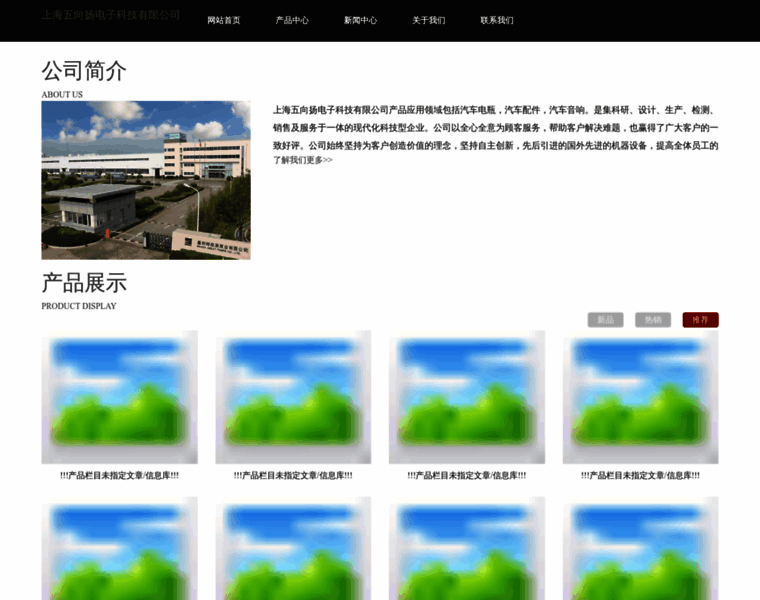Click the 公司简介 heading

click(x=84, y=71)
